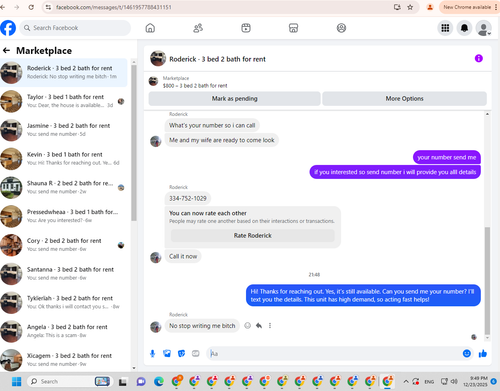Viewport: 500px width, 391px height.
Task: Click the conversation scrollbar thumb
Action: 487,281
